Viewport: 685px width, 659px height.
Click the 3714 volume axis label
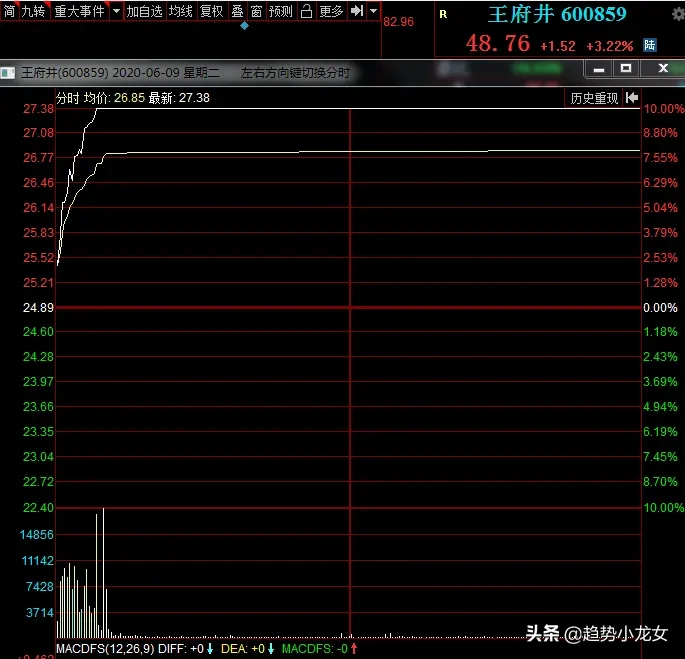pyautogui.click(x=40, y=613)
